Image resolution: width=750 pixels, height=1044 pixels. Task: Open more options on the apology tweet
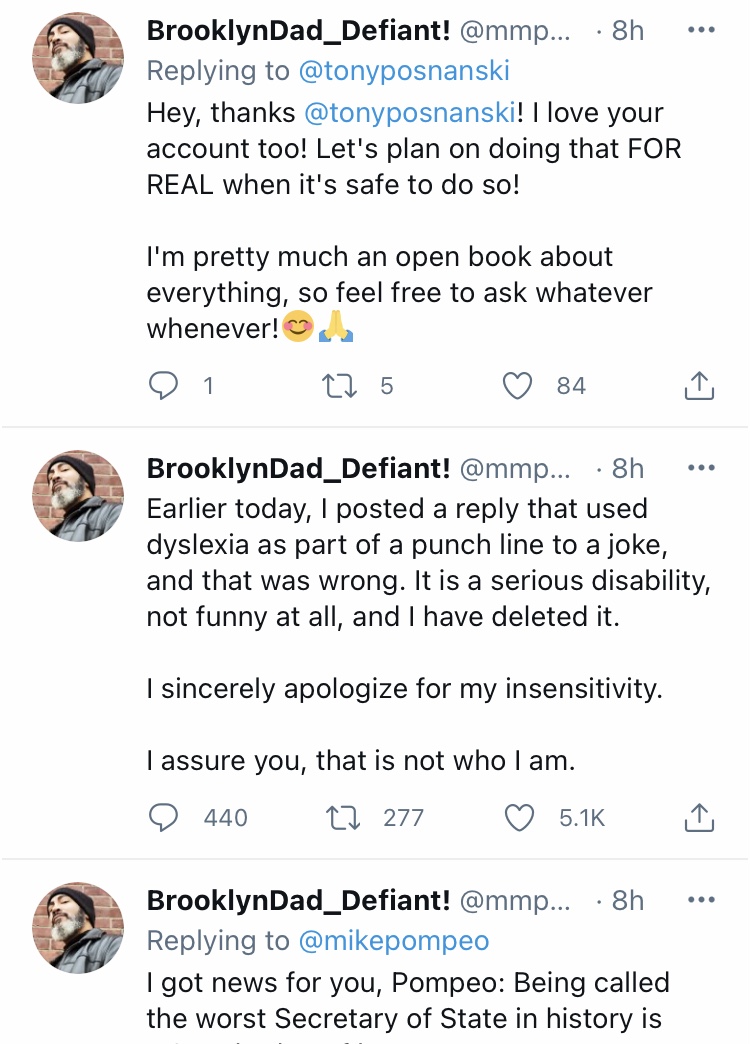tap(701, 468)
